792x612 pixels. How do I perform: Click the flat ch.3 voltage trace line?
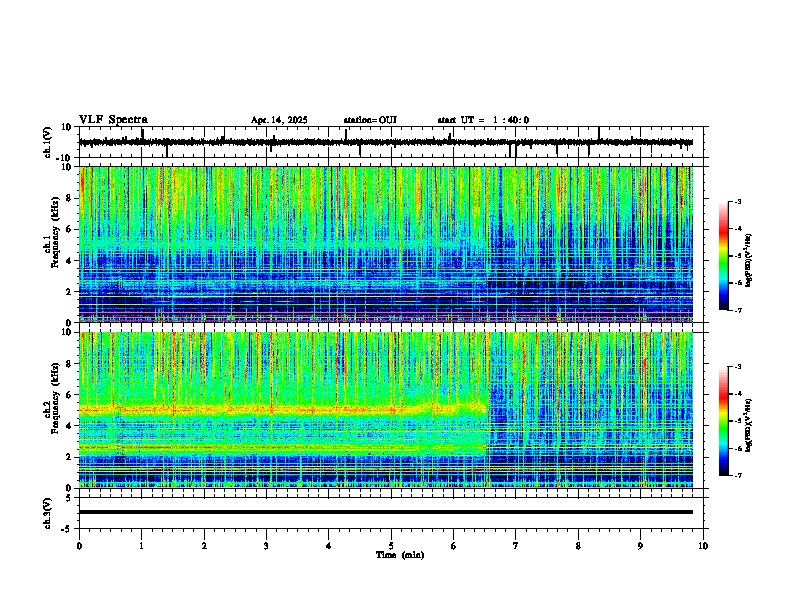pyautogui.click(x=385, y=512)
